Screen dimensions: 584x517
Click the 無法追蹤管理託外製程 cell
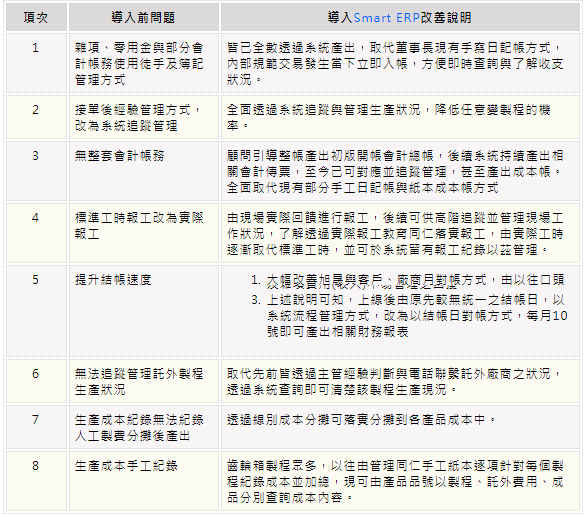click(x=144, y=381)
